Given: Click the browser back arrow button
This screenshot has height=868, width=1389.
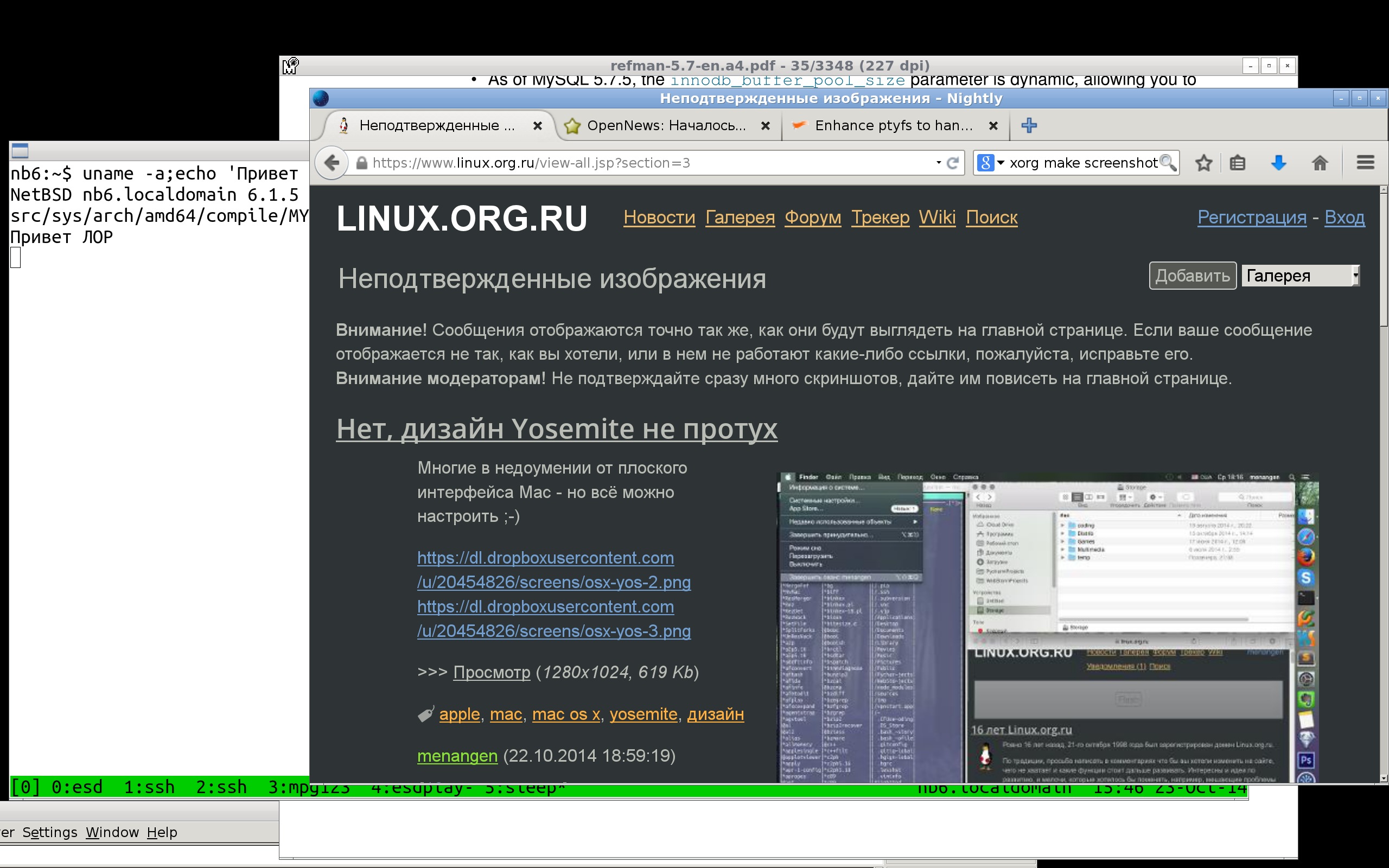Looking at the screenshot, I should click(x=331, y=163).
